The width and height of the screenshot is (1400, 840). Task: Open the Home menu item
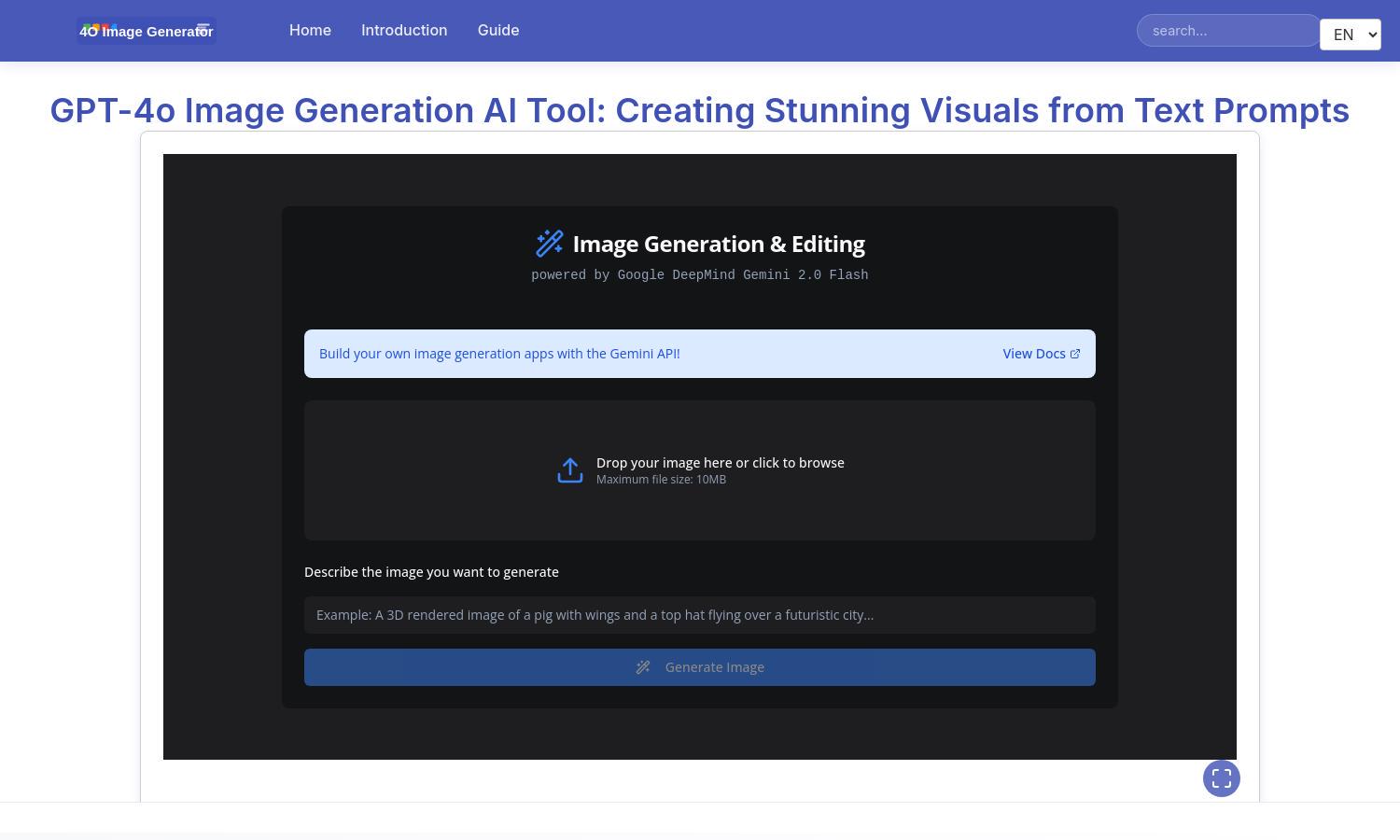pos(310,30)
